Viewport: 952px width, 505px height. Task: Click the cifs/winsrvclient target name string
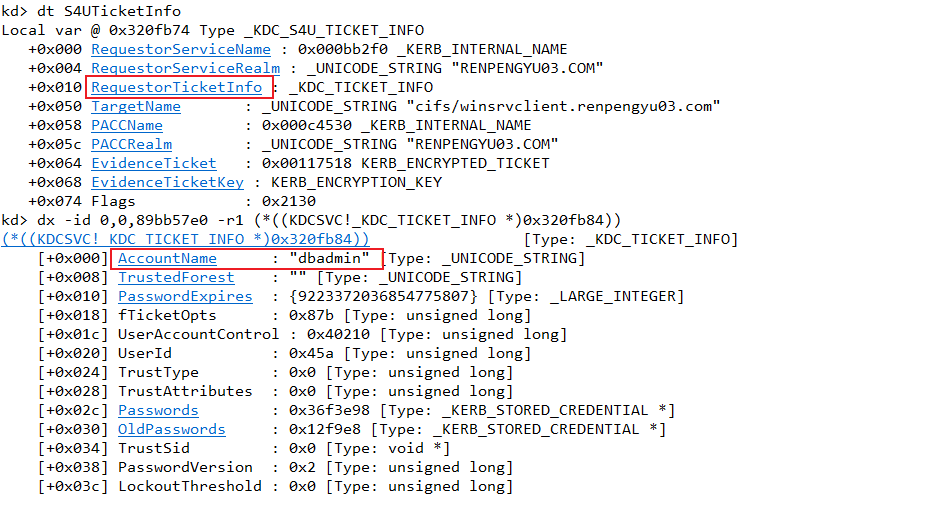[x=559, y=106]
